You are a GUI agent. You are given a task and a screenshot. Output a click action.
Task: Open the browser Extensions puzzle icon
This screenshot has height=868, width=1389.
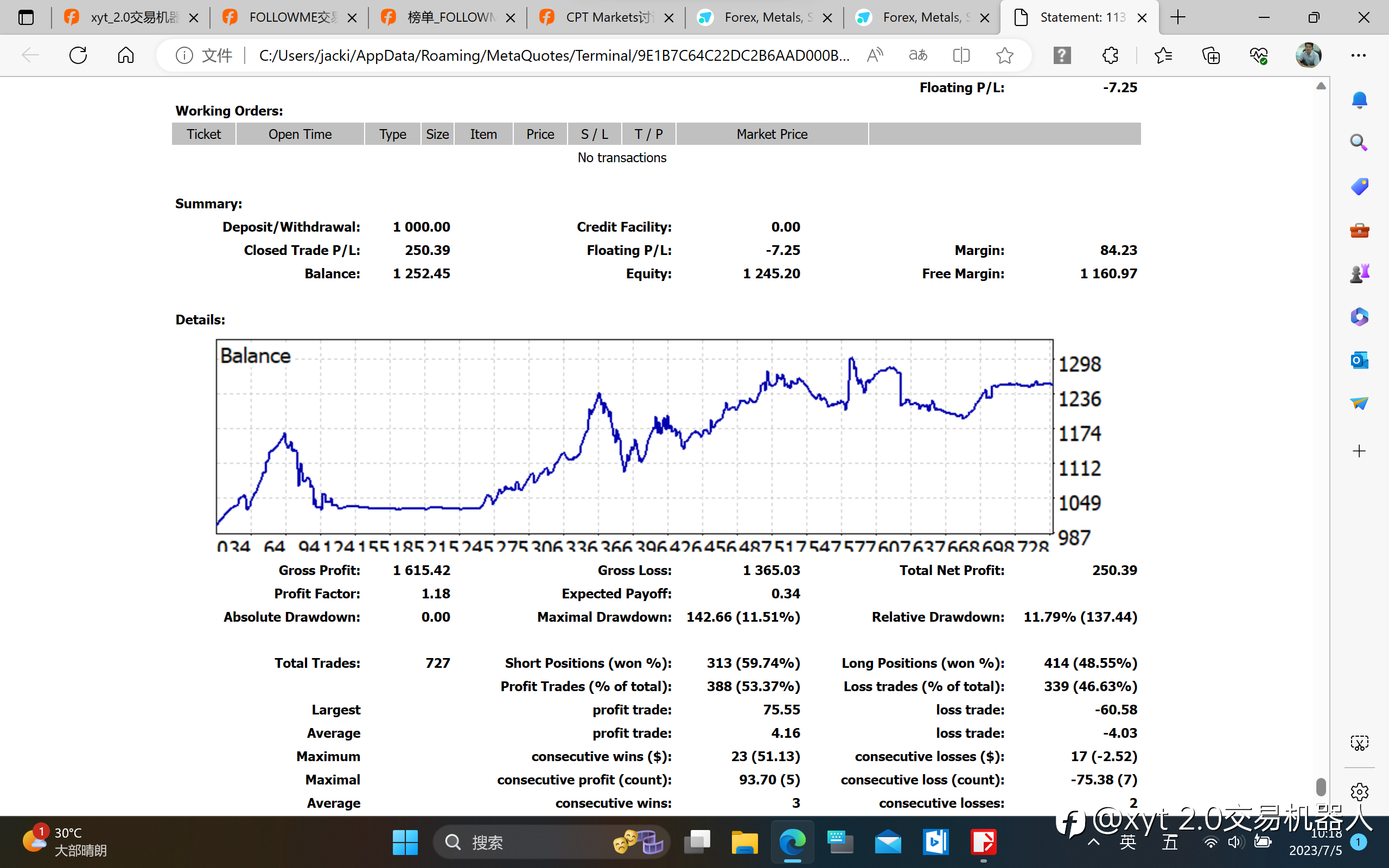pyautogui.click(x=1110, y=55)
